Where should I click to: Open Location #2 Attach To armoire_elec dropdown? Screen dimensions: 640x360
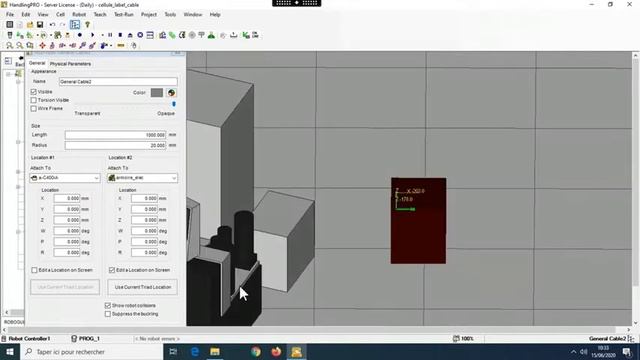142,178
